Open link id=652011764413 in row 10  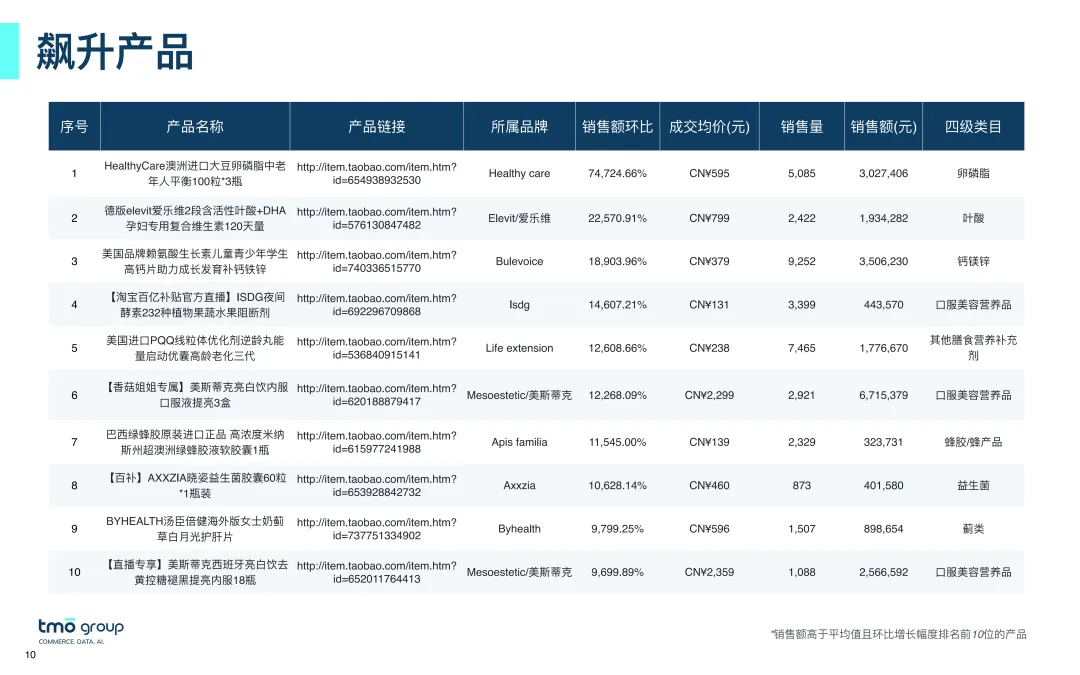click(x=377, y=572)
